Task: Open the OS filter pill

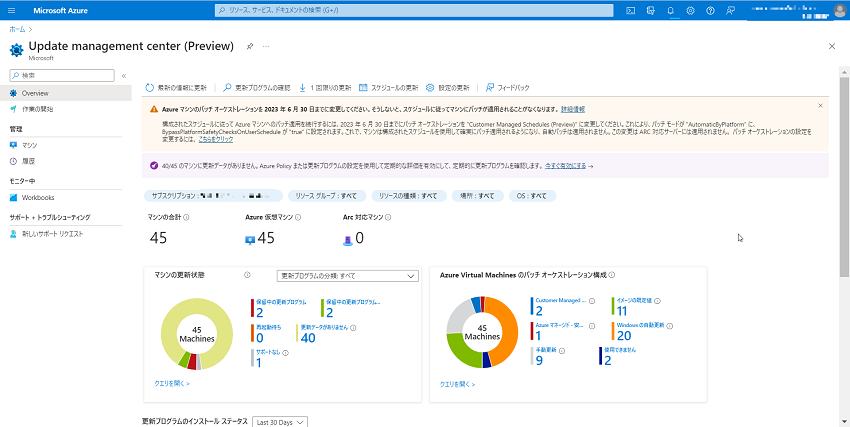Action: [532, 196]
